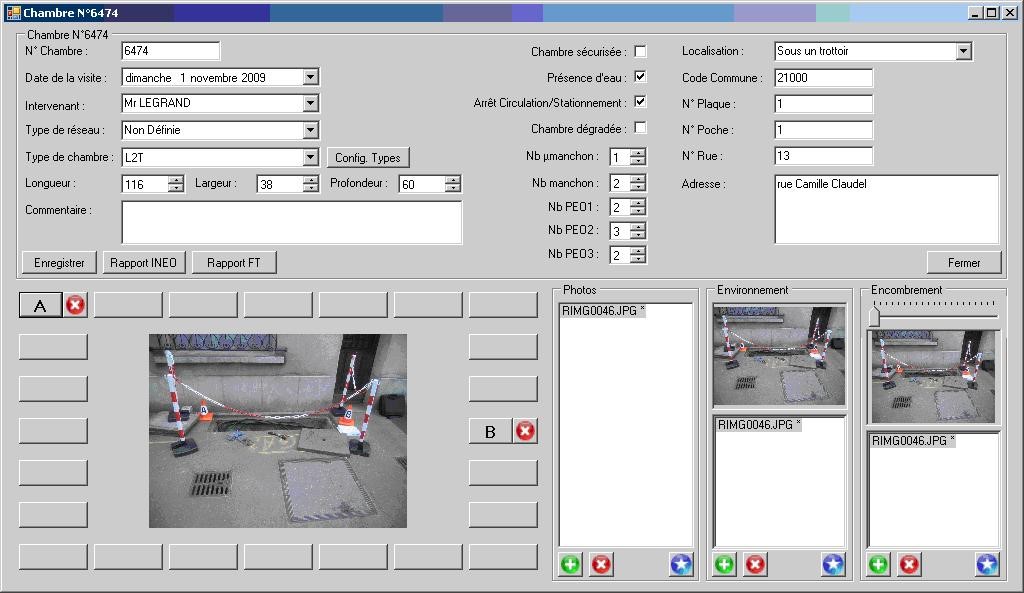Enable the Chambre sécurisée checkbox
This screenshot has height=593, width=1024.
(640, 51)
